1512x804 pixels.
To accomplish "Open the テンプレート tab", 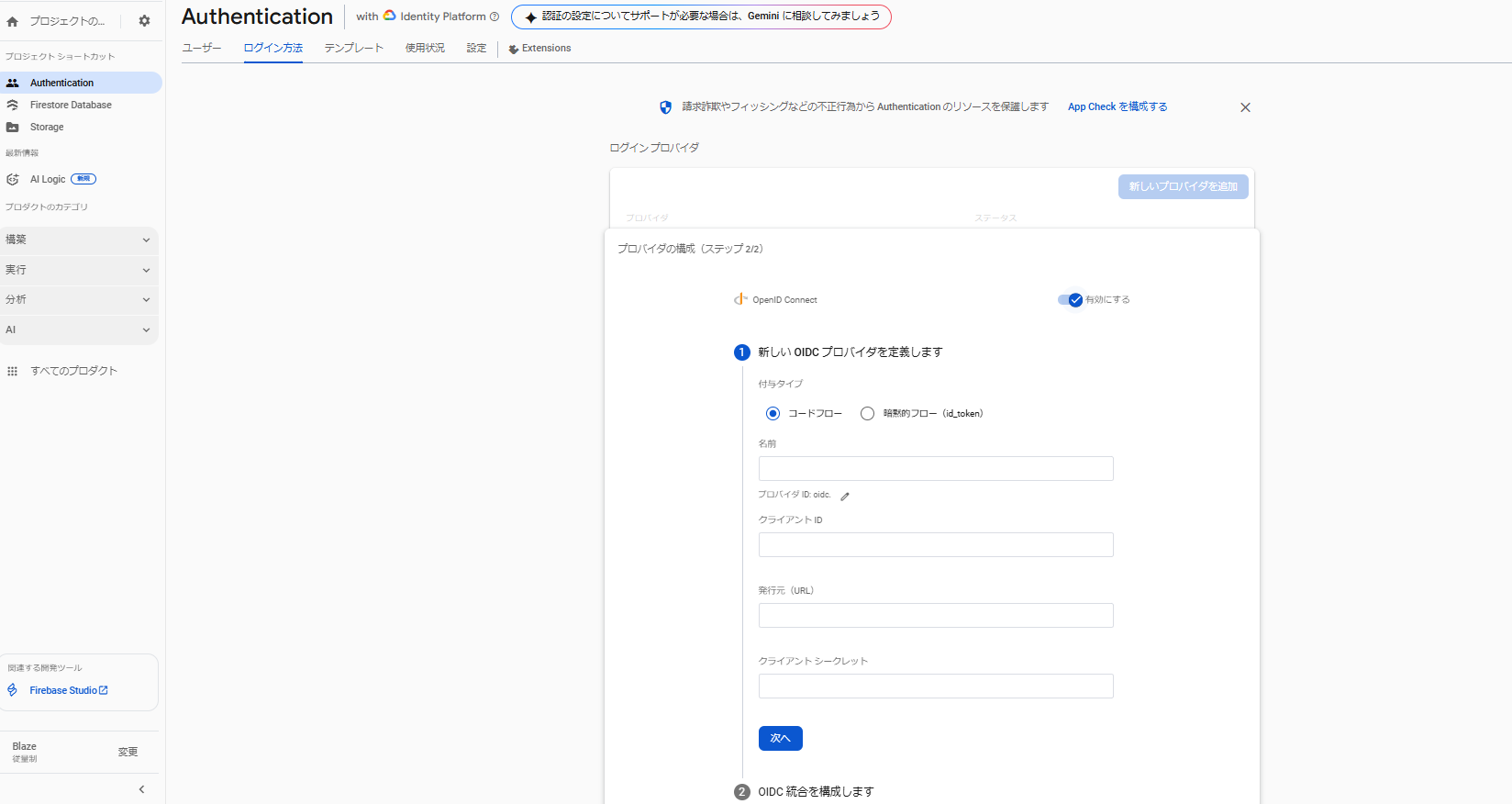I will [x=354, y=48].
